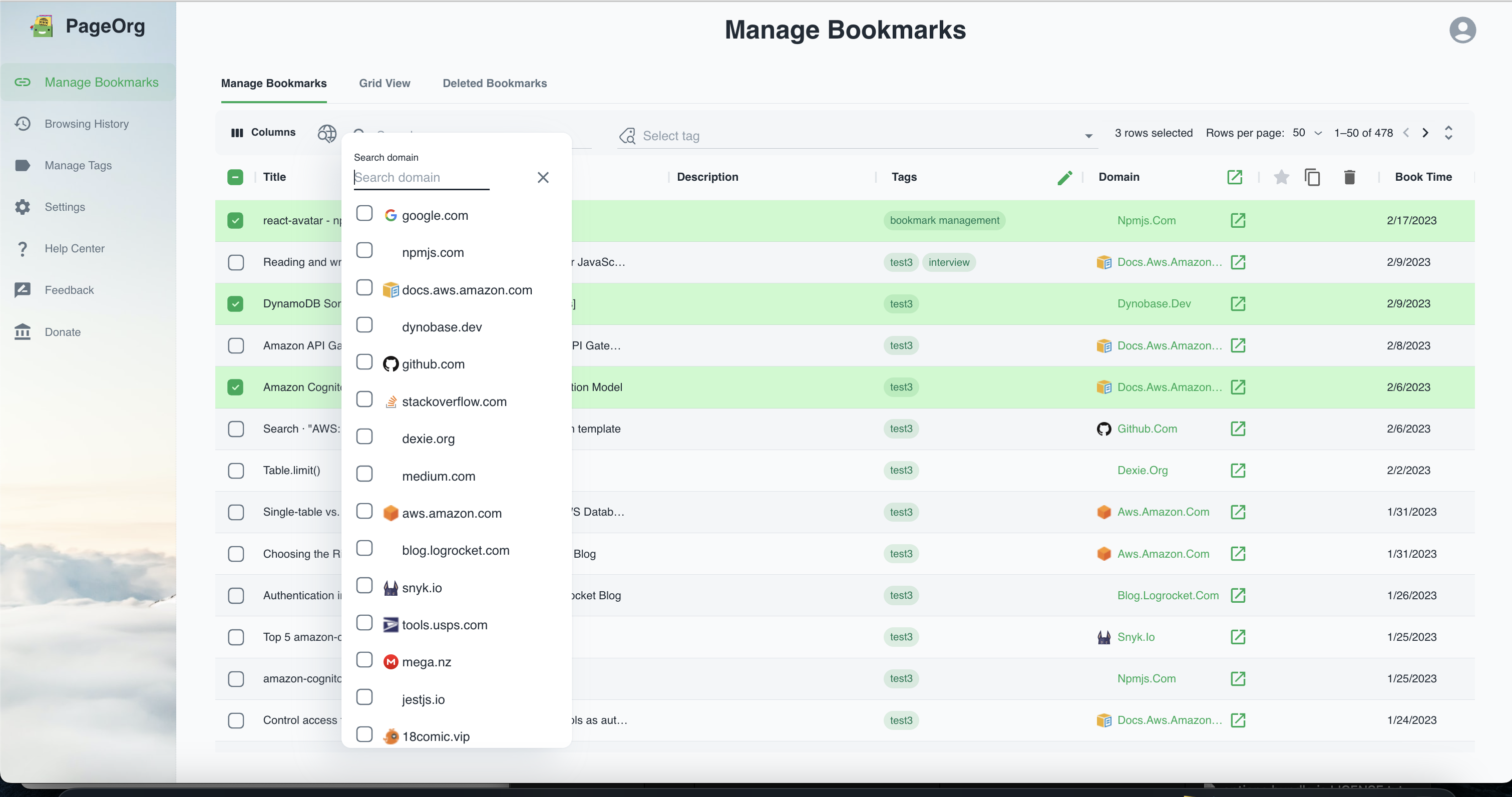Click the domain filter globe icon
The width and height of the screenshot is (1512, 797).
327,133
